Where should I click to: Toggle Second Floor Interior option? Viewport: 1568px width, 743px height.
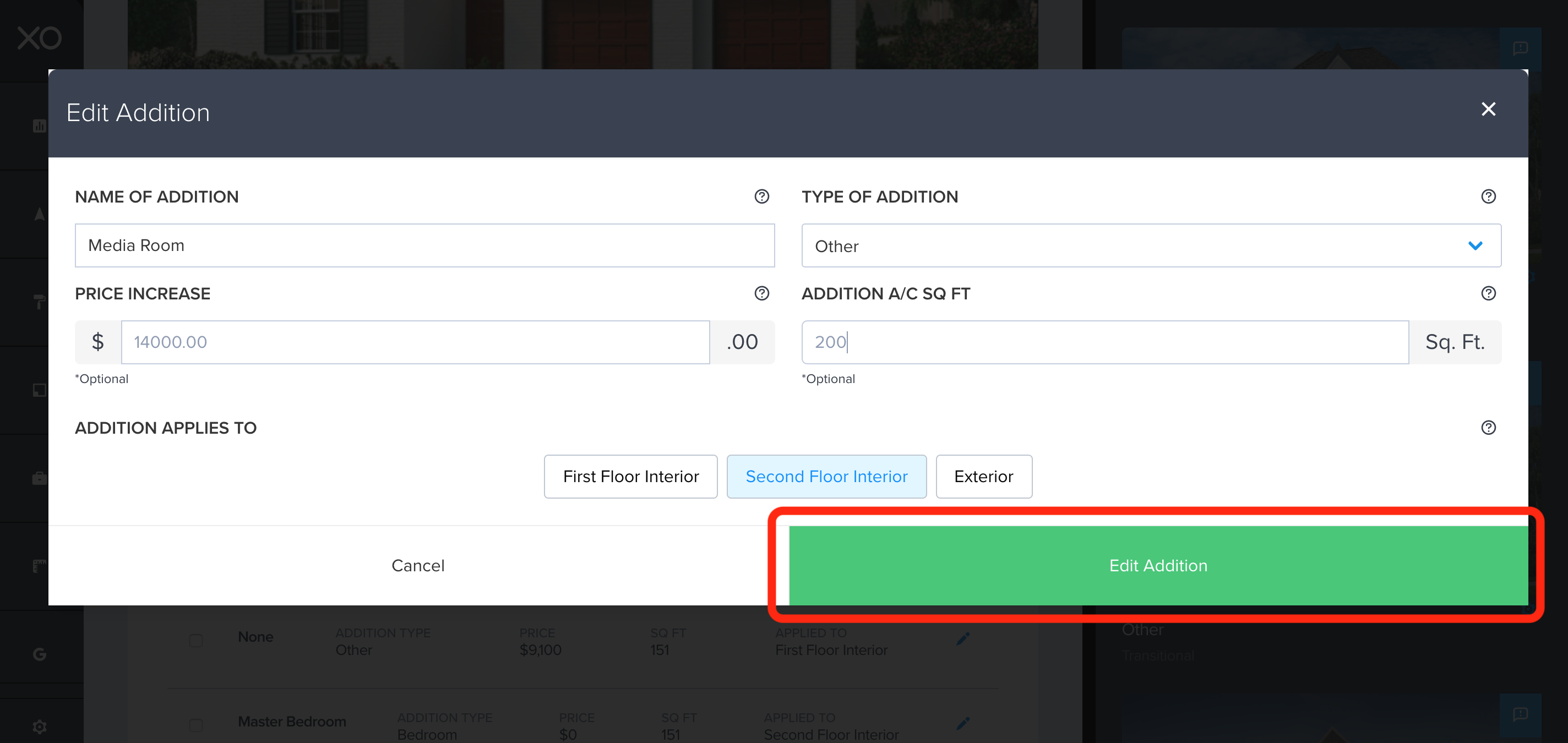[x=826, y=477]
